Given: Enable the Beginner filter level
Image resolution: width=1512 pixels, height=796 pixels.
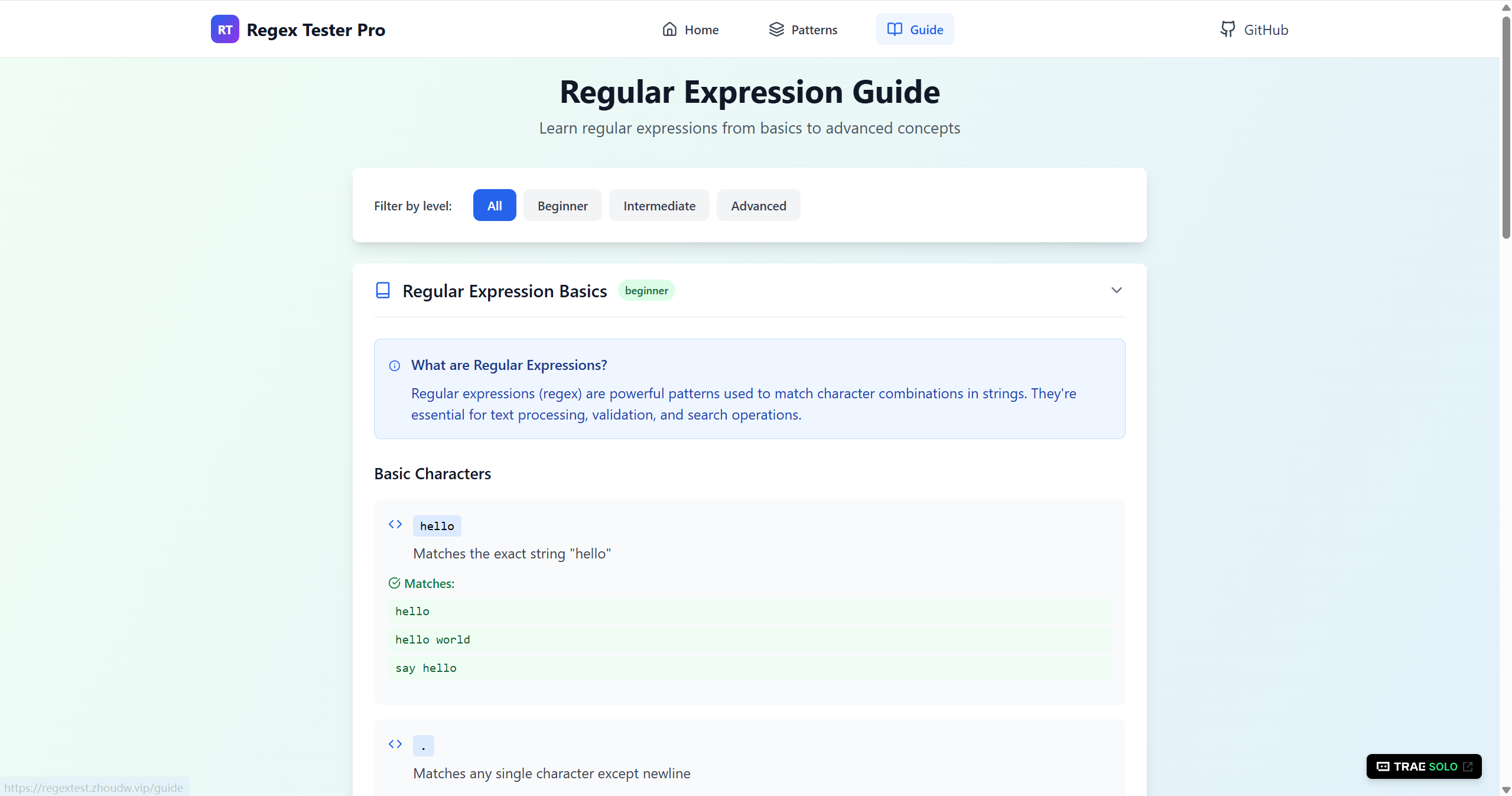Looking at the screenshot, I should point(562,205).
